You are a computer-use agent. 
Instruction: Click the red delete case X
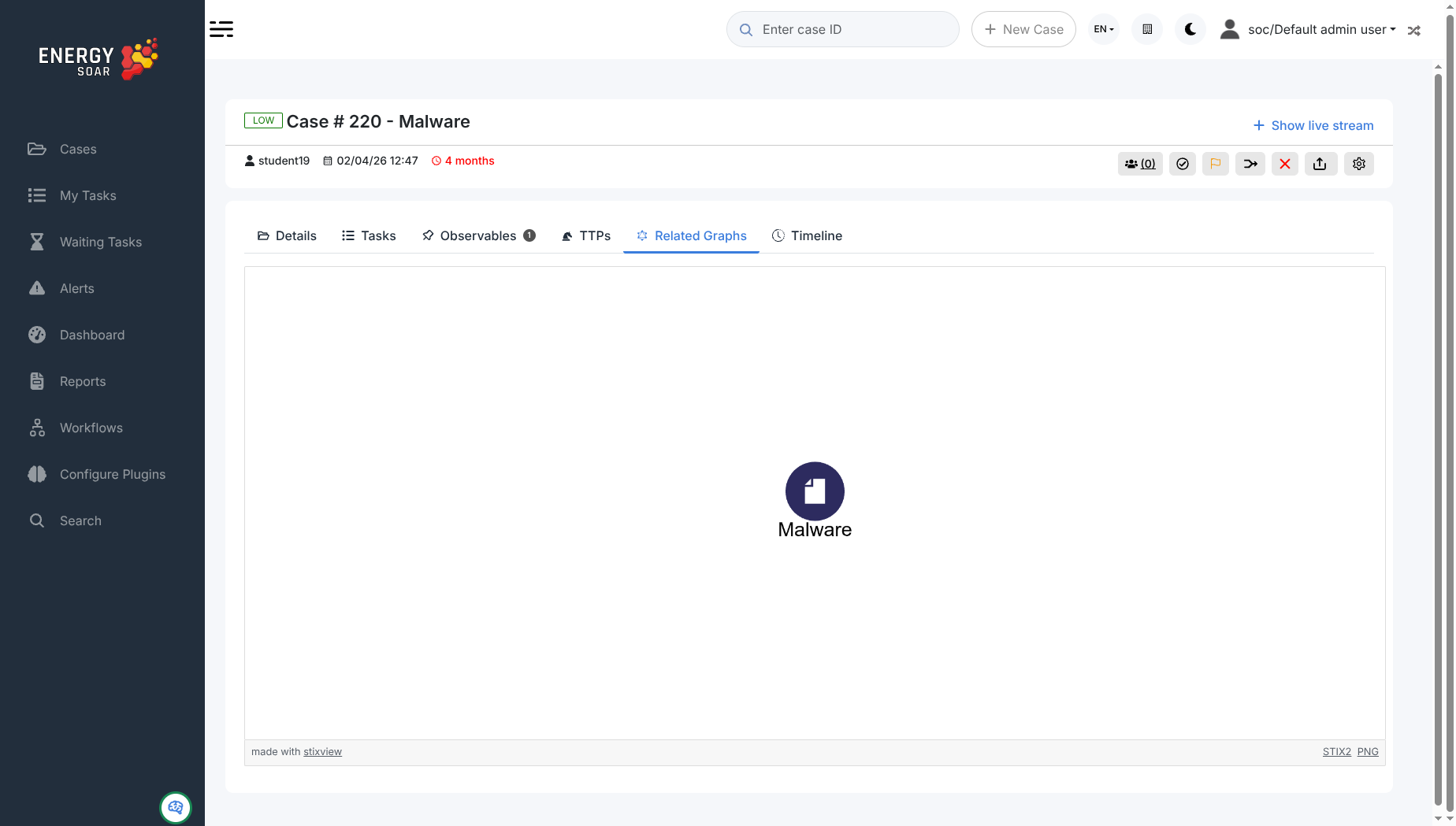[1285, 164]
